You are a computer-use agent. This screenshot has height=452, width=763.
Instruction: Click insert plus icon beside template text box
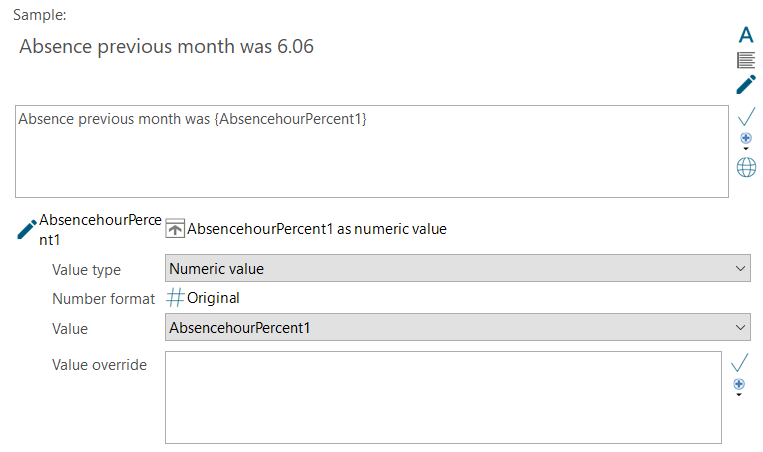pos(745,138)
